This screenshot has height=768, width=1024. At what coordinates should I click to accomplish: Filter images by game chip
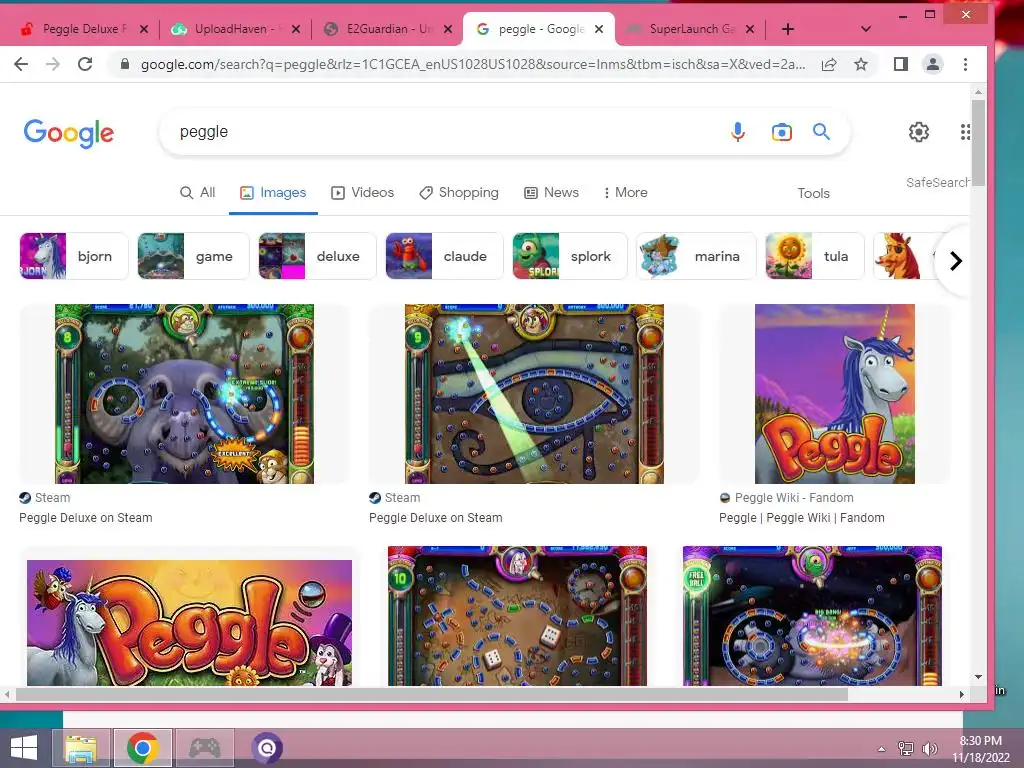click(193, 256)
